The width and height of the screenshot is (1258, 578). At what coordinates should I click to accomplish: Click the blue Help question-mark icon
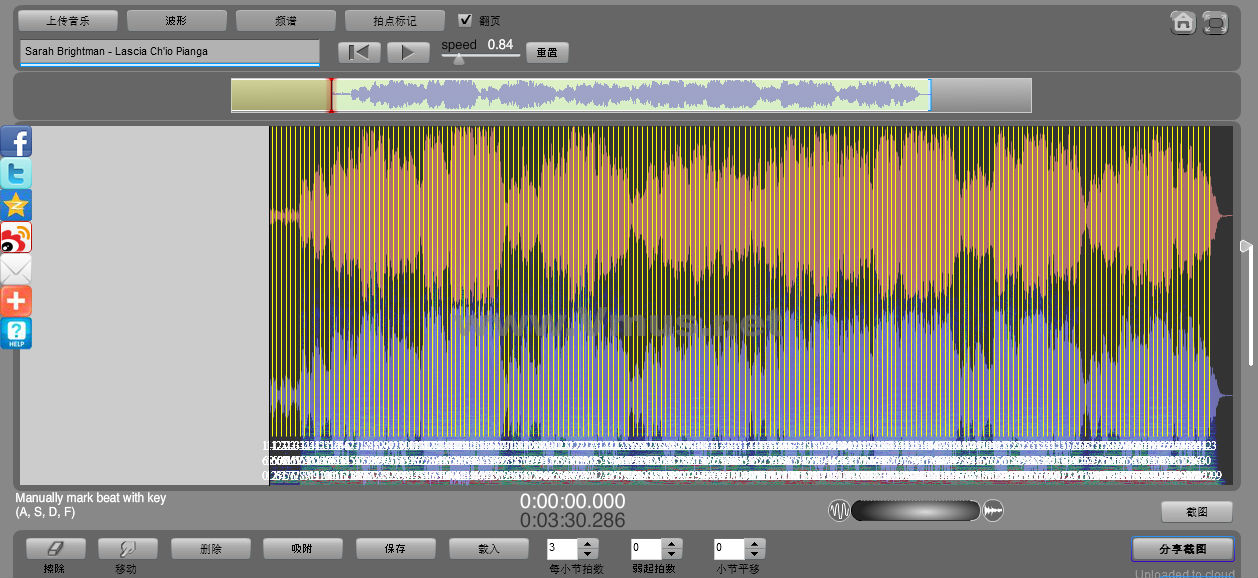click(16, 333)
